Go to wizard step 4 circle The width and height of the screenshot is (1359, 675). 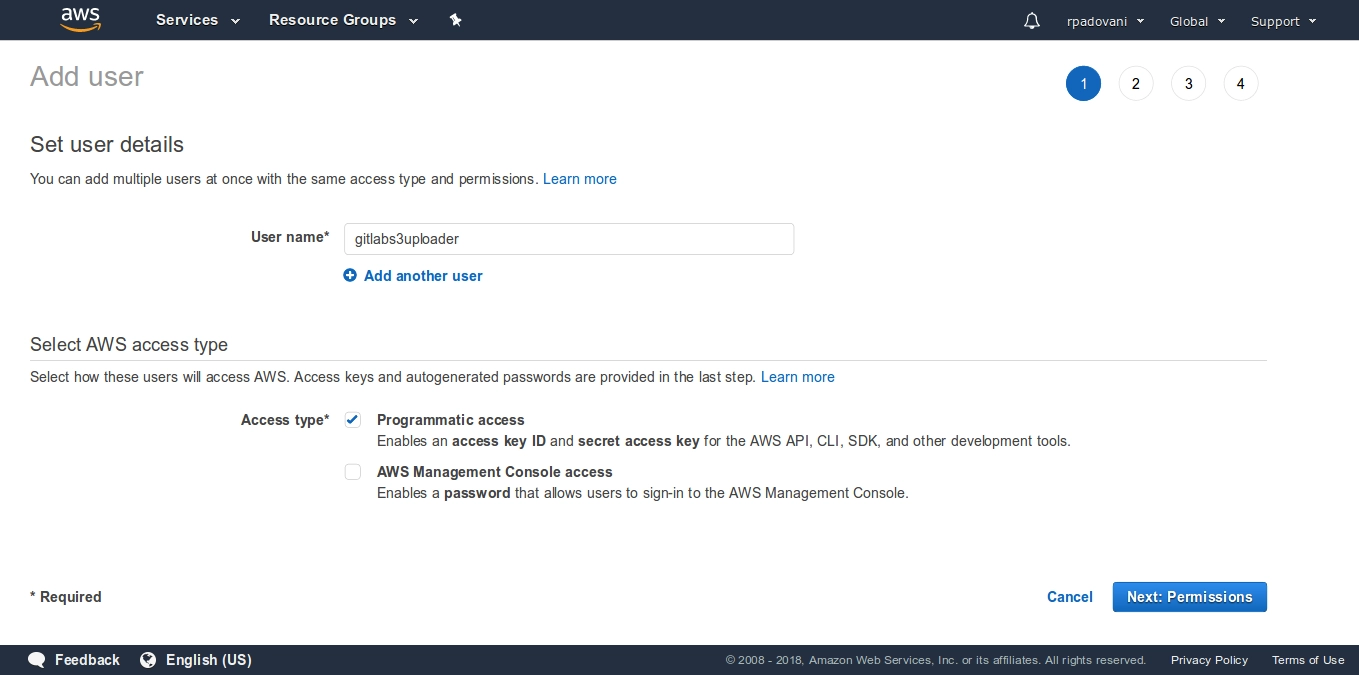tap(1241, 84)
